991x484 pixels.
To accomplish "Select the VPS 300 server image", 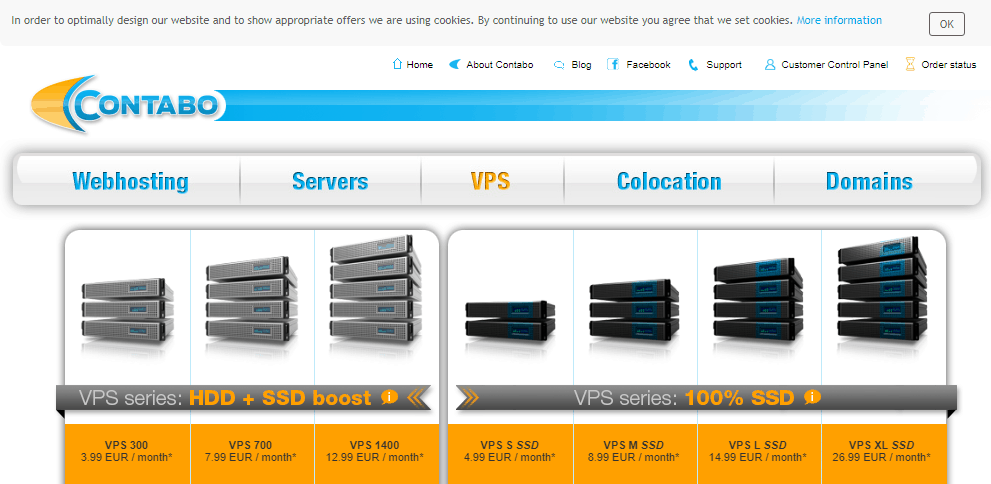I will click(x=128, y=313).
